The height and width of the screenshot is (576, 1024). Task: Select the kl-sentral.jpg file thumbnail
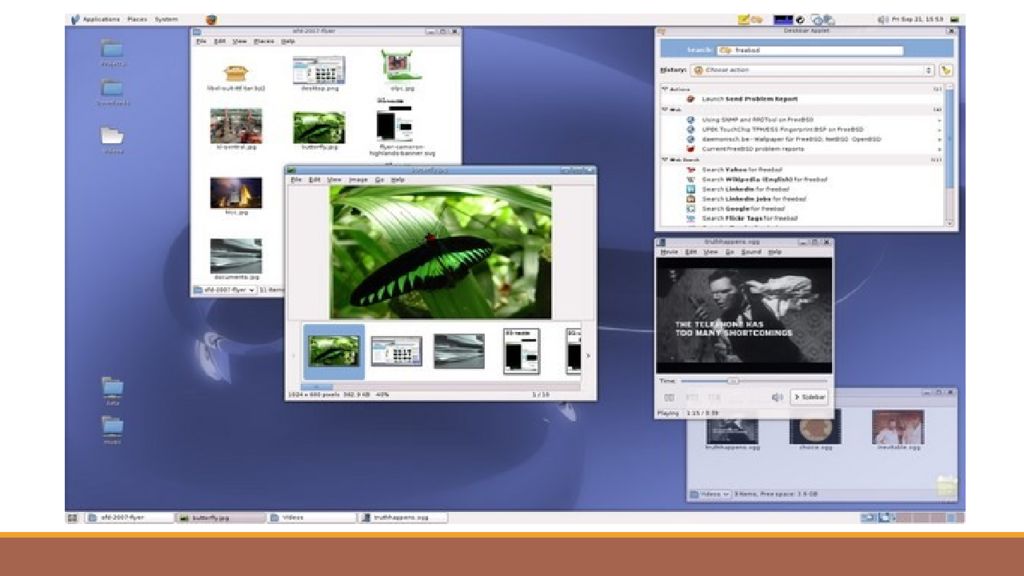tap(236, 125)
